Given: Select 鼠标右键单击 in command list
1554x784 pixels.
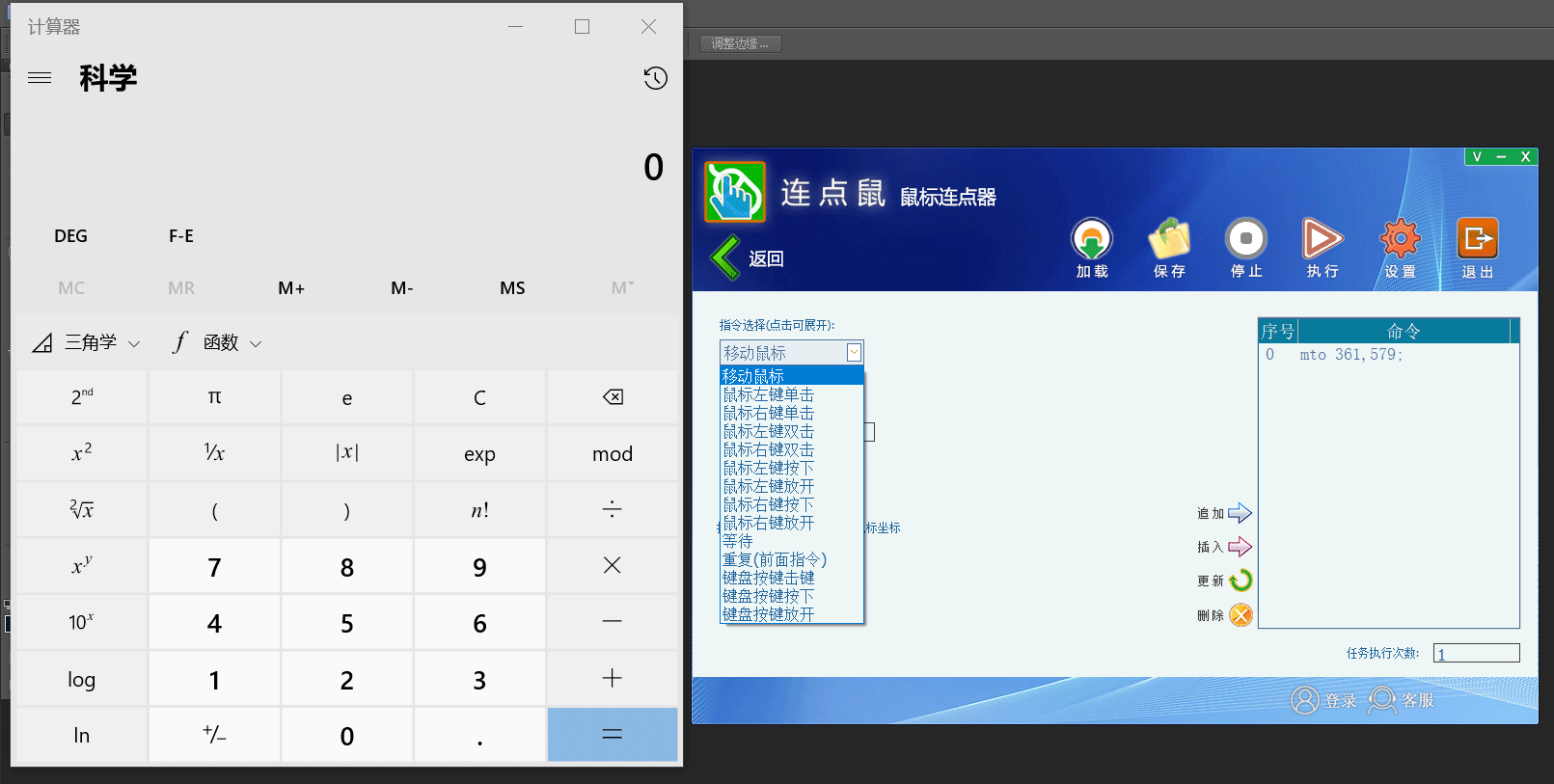Looking at the screenshot, I should point(792,413).
